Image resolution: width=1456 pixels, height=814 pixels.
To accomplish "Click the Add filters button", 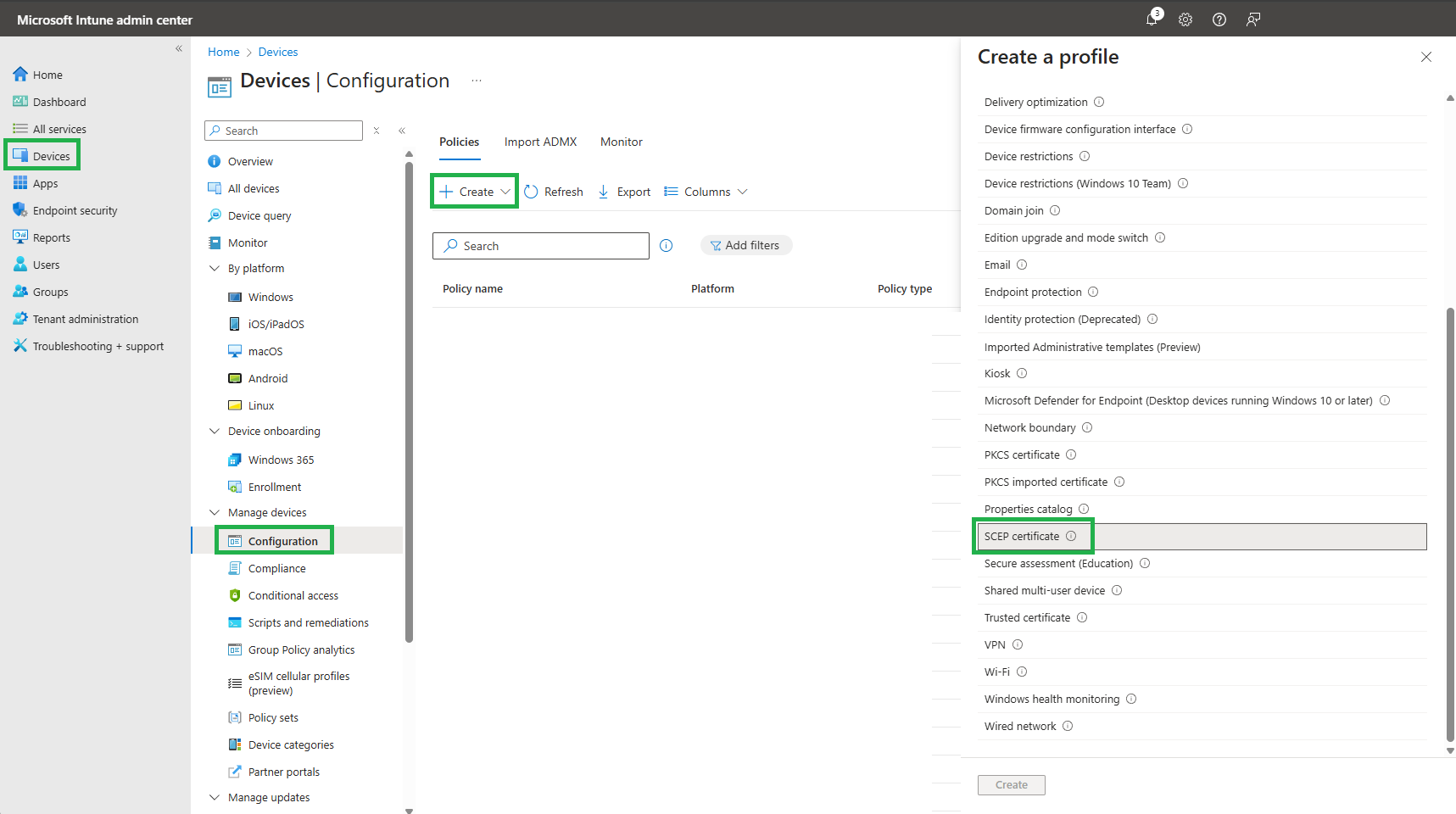I will point(745,245).
